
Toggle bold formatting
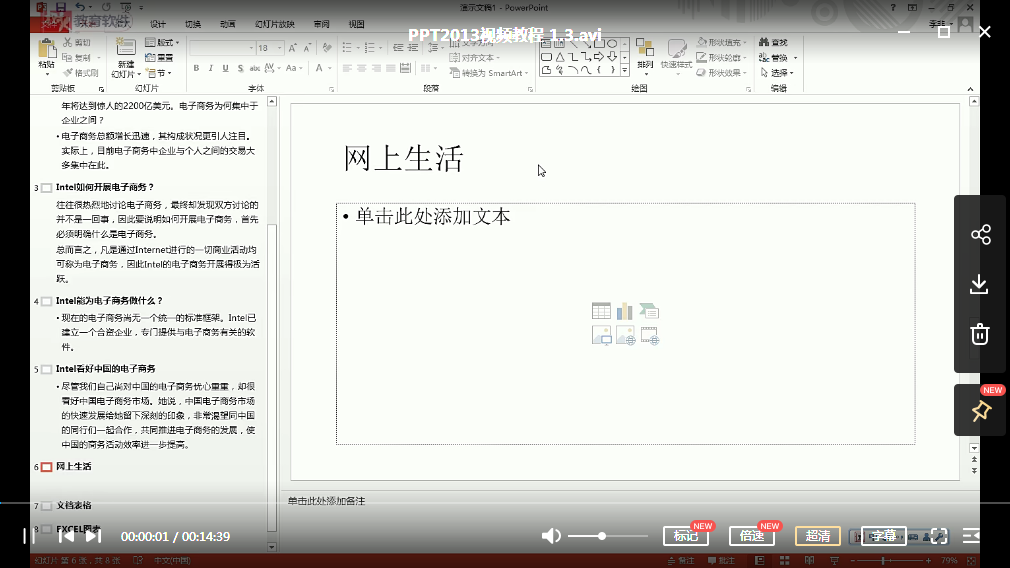click(196, 68)
